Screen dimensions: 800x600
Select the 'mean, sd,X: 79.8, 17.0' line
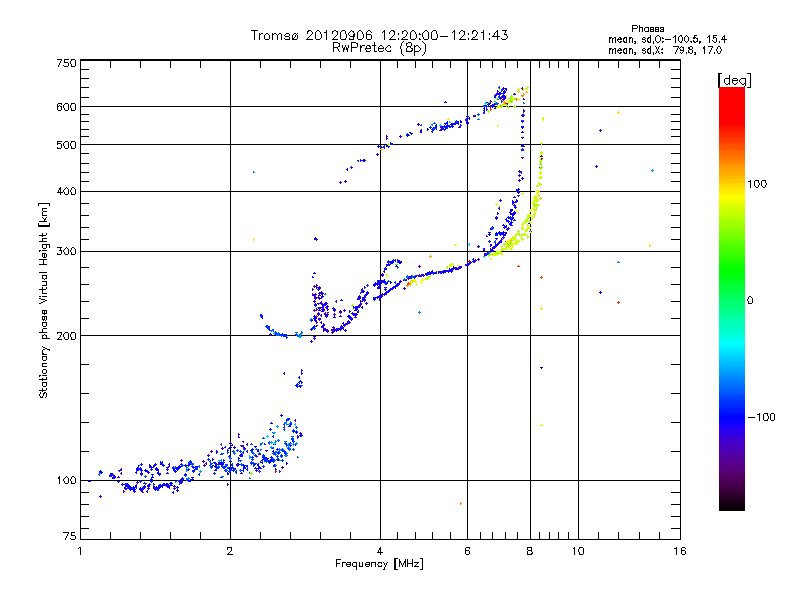coord(665,50)
